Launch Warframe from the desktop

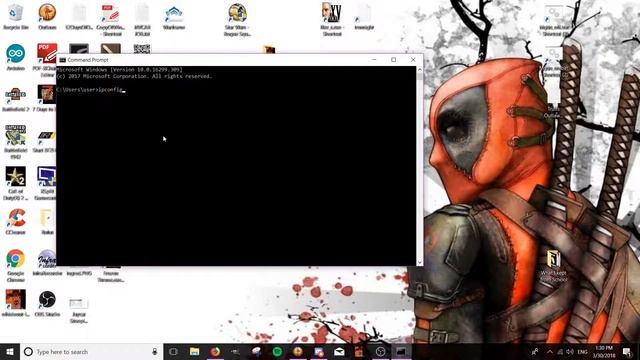click(174, 17)
